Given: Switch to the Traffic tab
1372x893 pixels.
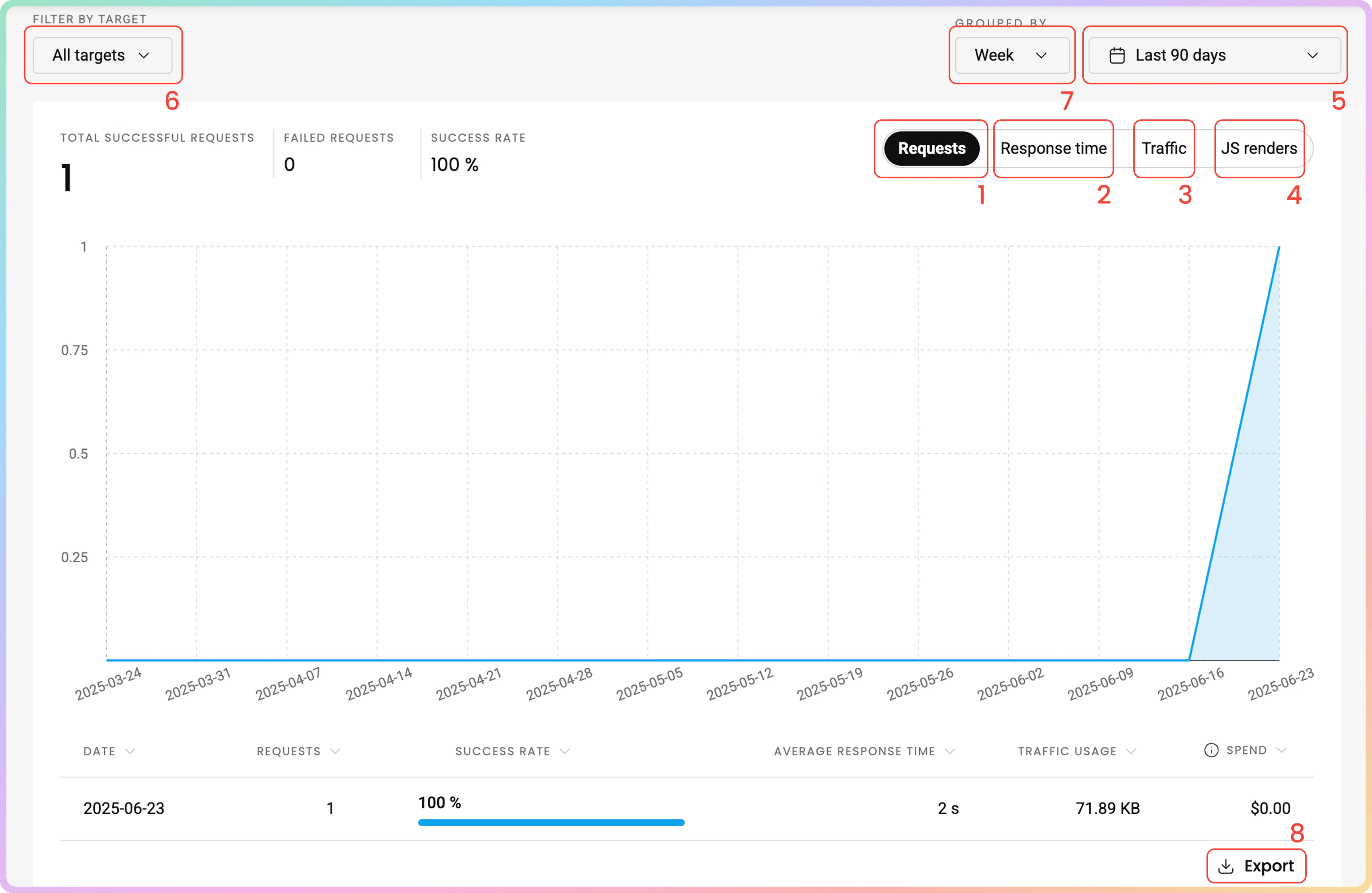Looking at the screenshot, I should pos(1163,149).
